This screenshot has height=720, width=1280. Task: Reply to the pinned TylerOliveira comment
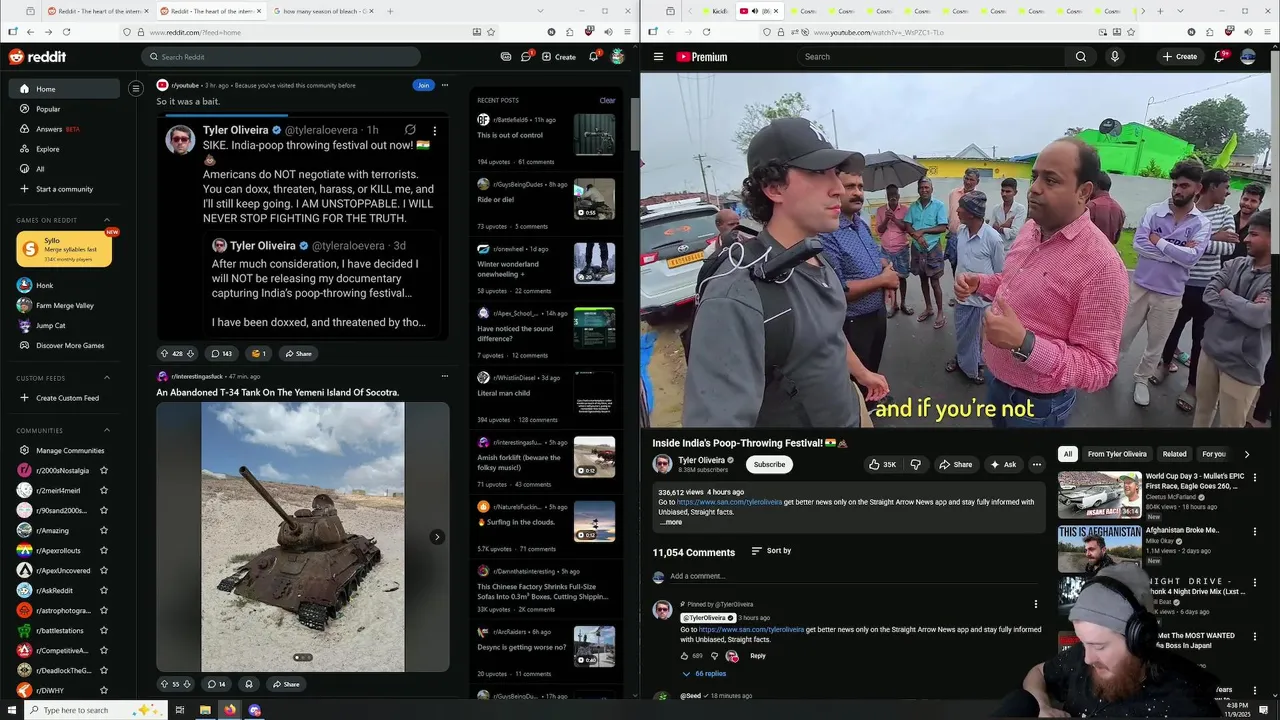pos(758,656)
